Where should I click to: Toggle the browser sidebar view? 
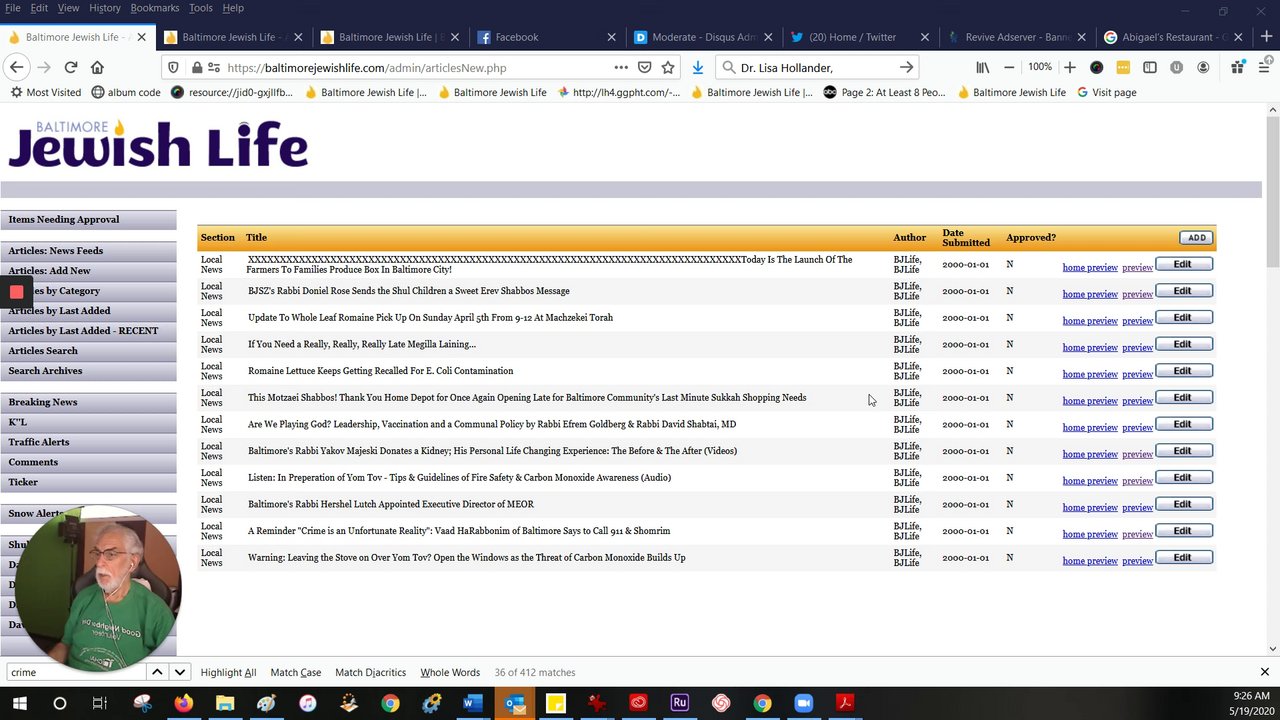(x=1150, y=67)
